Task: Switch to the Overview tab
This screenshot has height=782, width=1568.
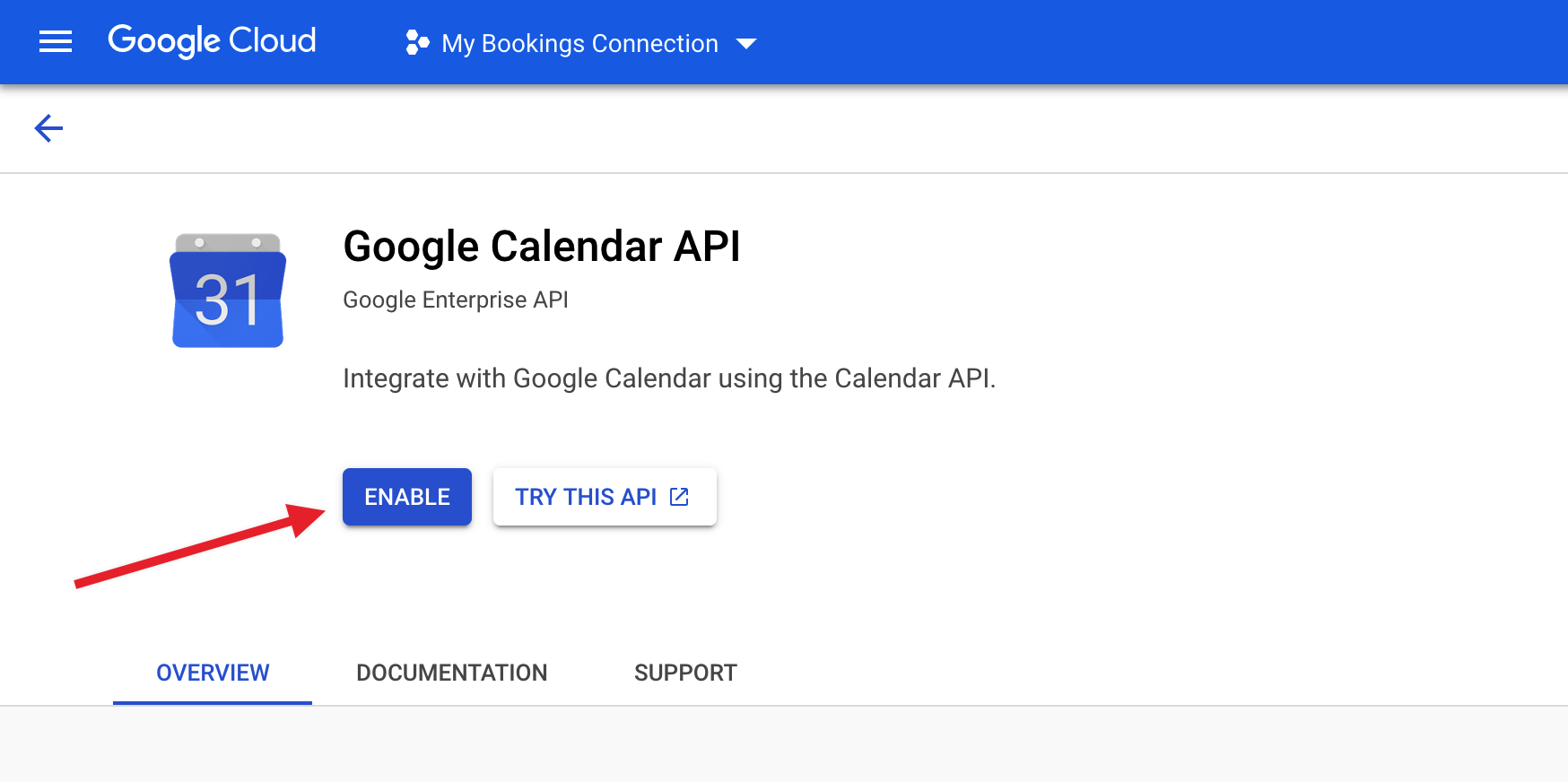Action: [213, 673]
